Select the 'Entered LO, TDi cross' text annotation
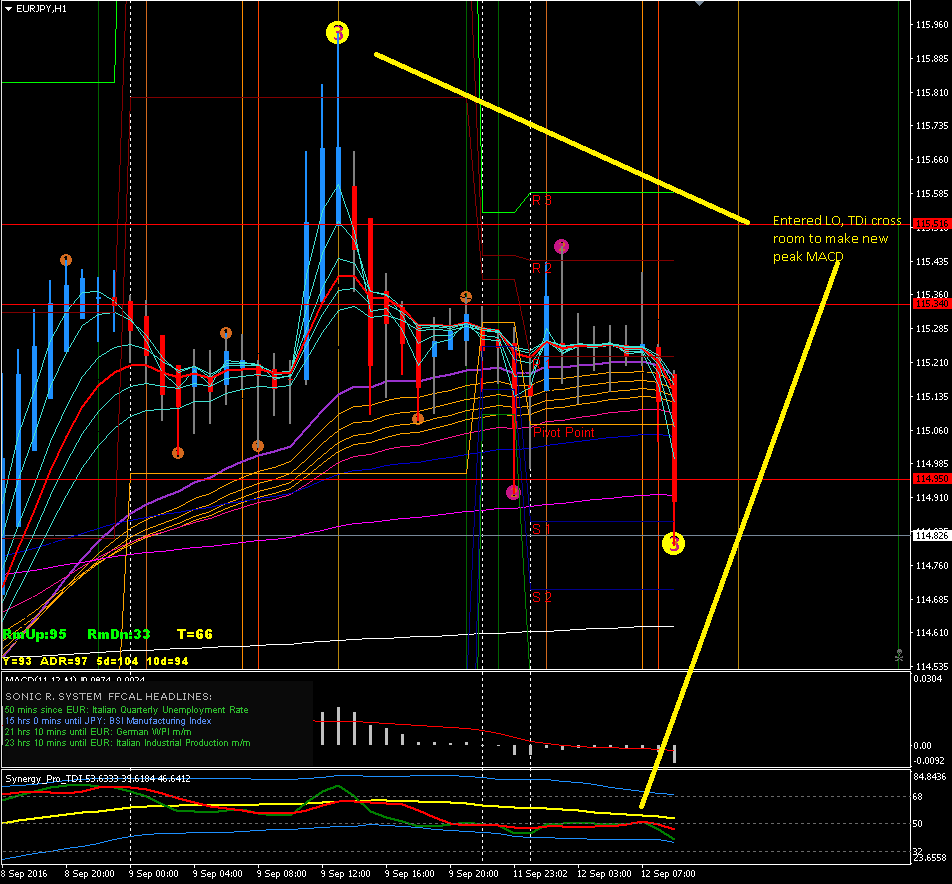Viewport: 952px width, 884px height. (x=837, y=220)
